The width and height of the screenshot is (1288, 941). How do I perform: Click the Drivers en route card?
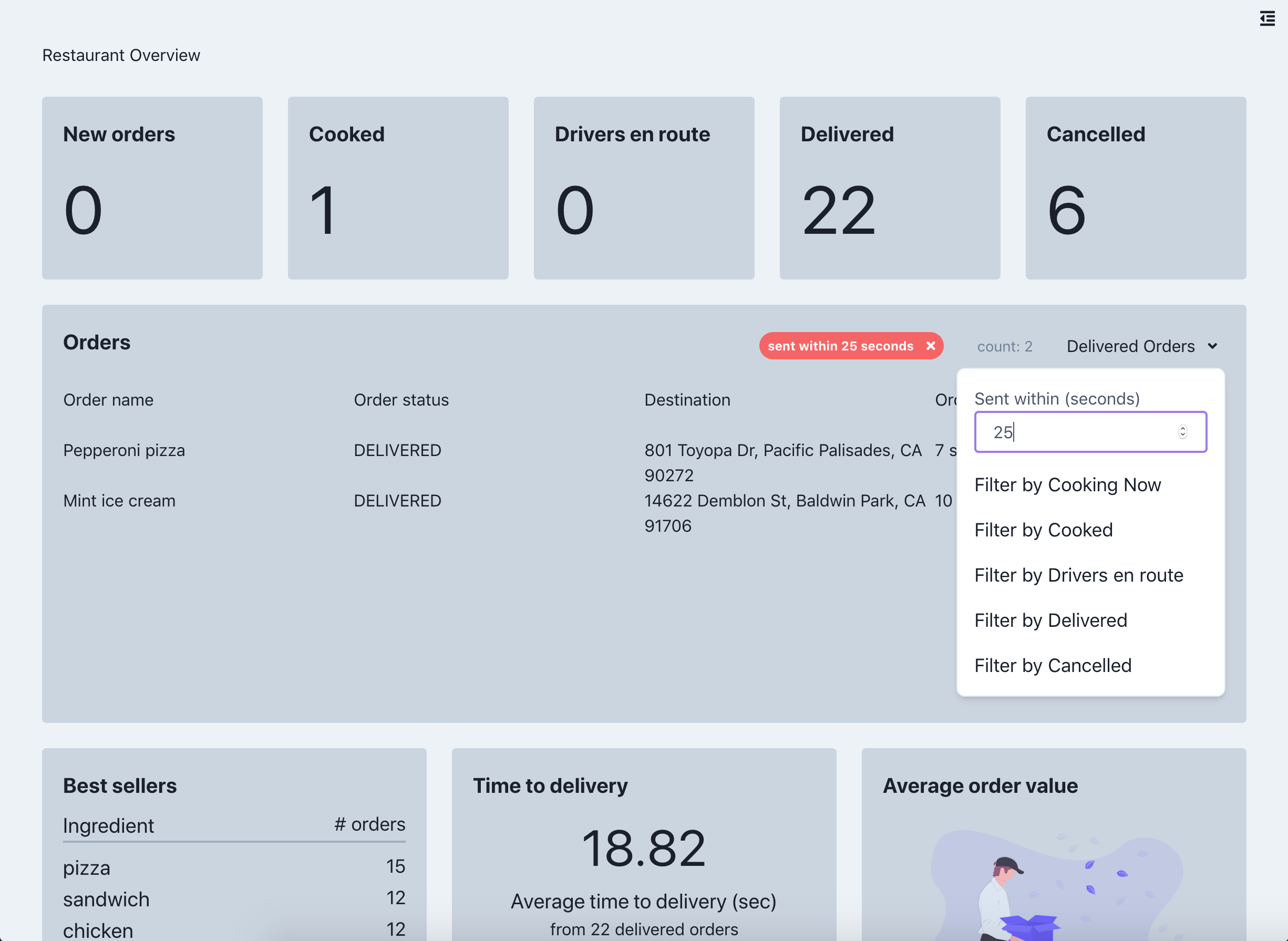pos(644,188)
